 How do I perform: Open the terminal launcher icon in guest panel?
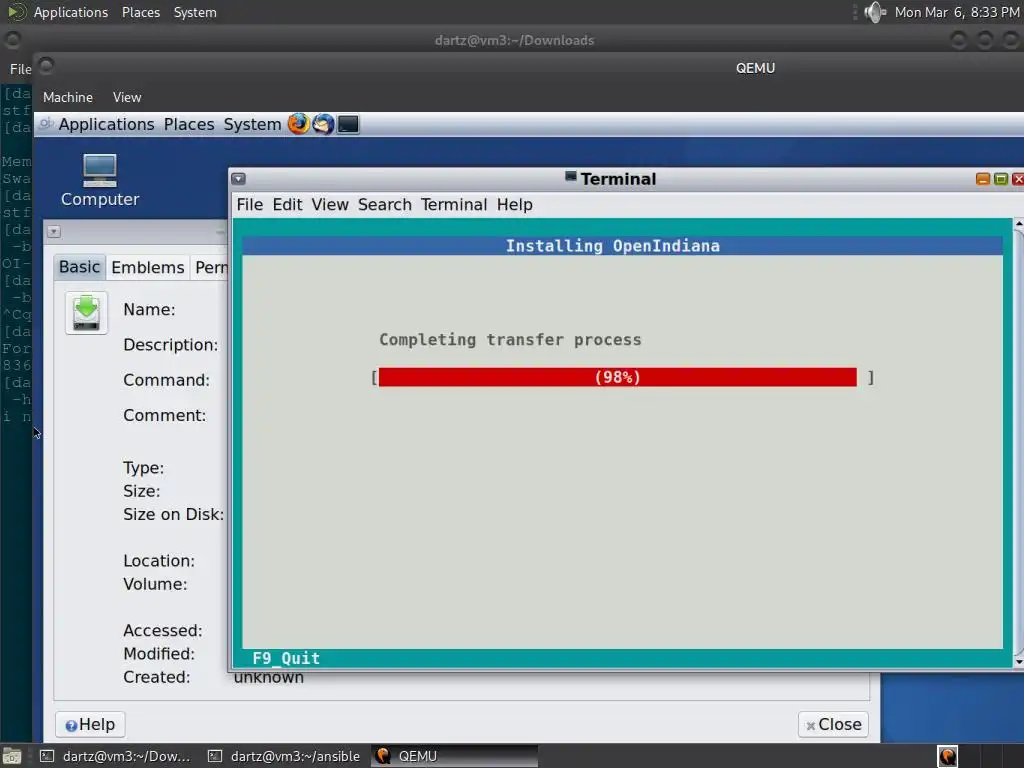click(349, 124)
